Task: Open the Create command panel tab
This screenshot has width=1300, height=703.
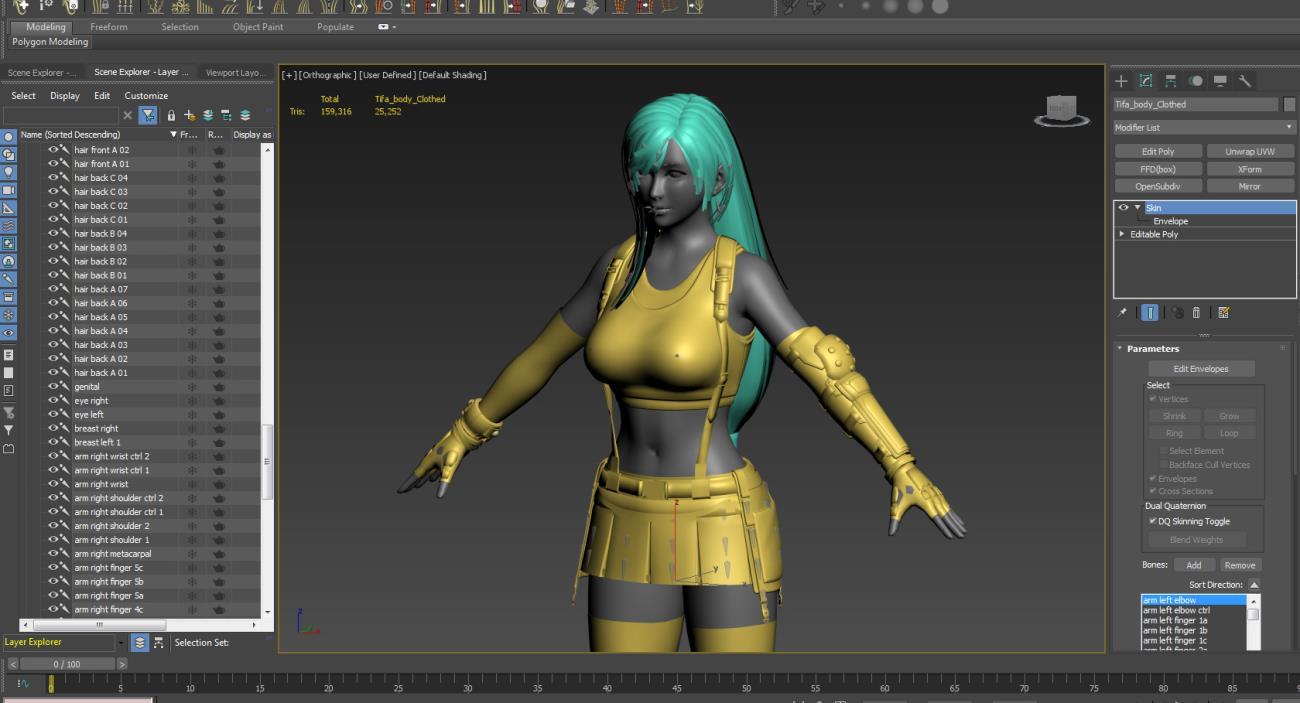Action: pos(1121,81)
